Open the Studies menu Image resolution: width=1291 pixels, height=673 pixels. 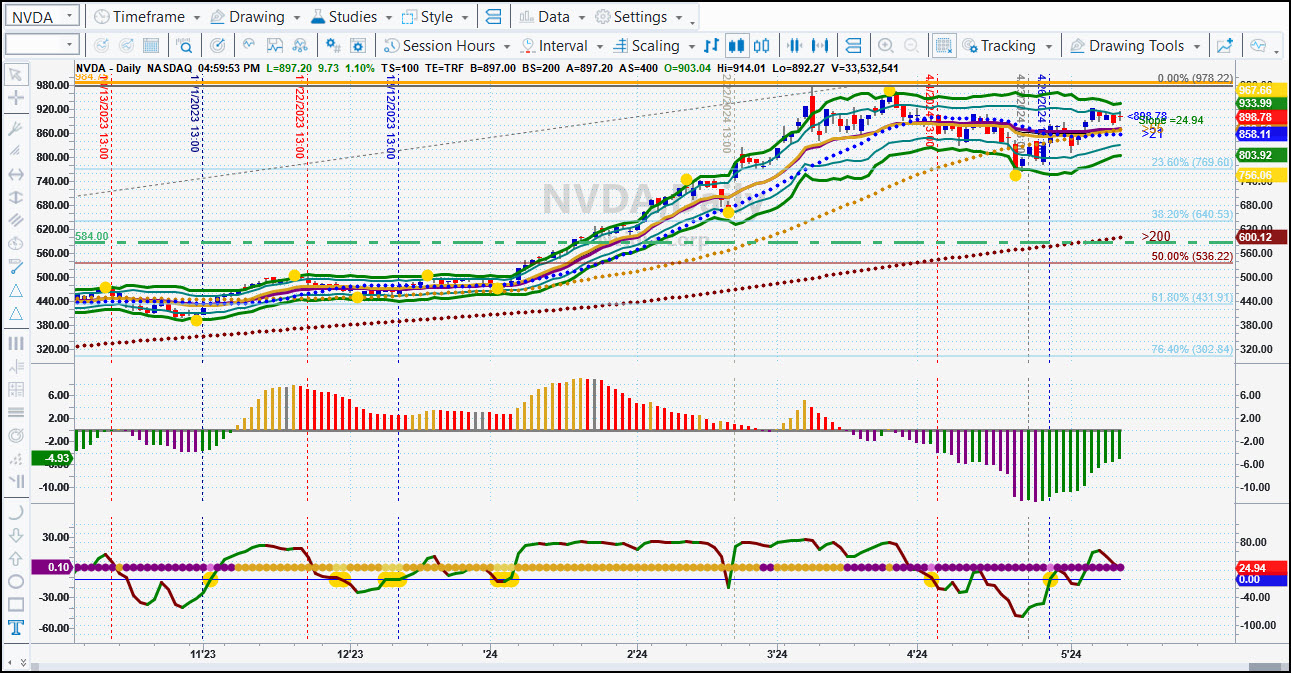click(351, 16)
